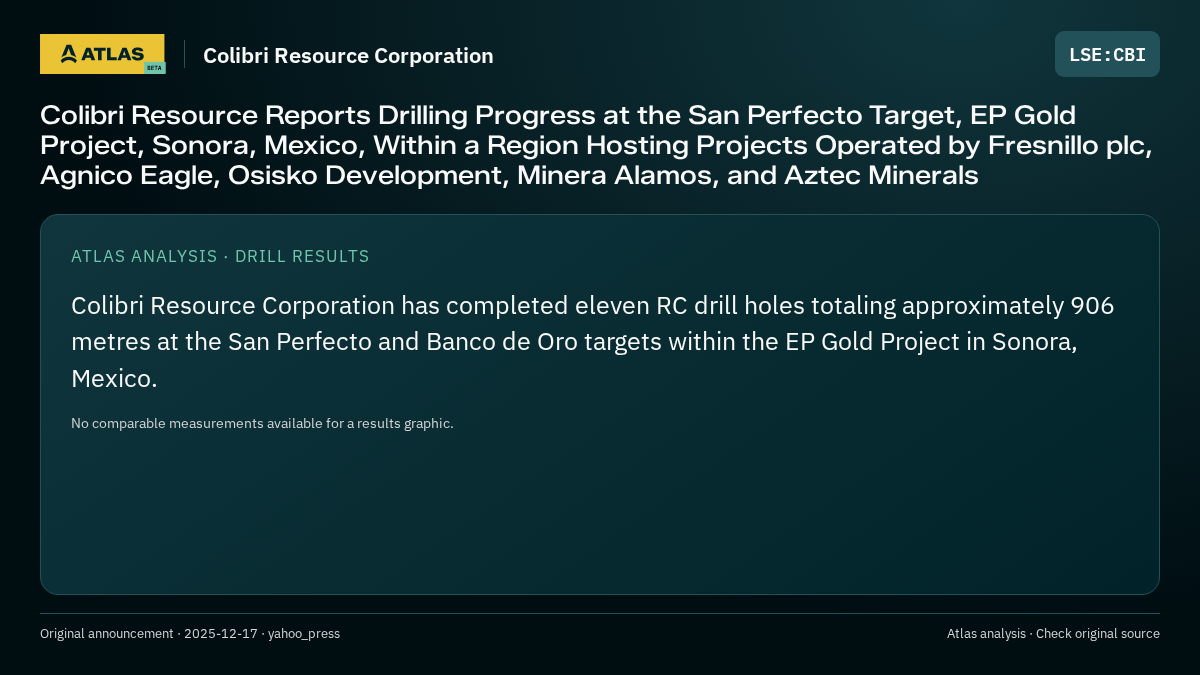Click the 'ATLAS ANALYSIS · DRILL RESULTS' label
Viewport: 1200px width, 675px height.
pyautogui.click(x=220, y=256)
